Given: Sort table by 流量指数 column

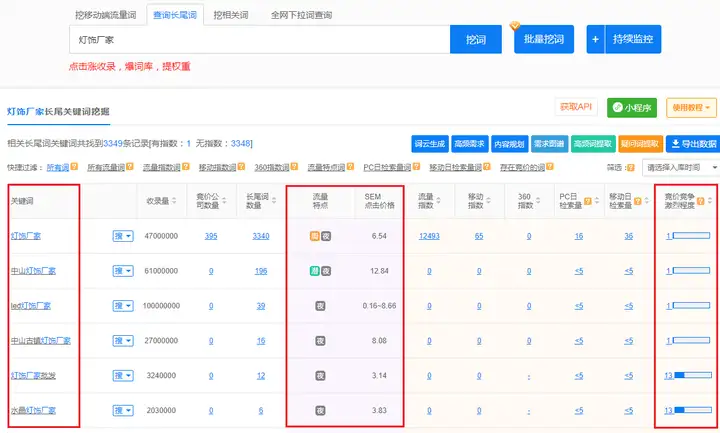Looking at the screenshot, I should pos(439,201).
